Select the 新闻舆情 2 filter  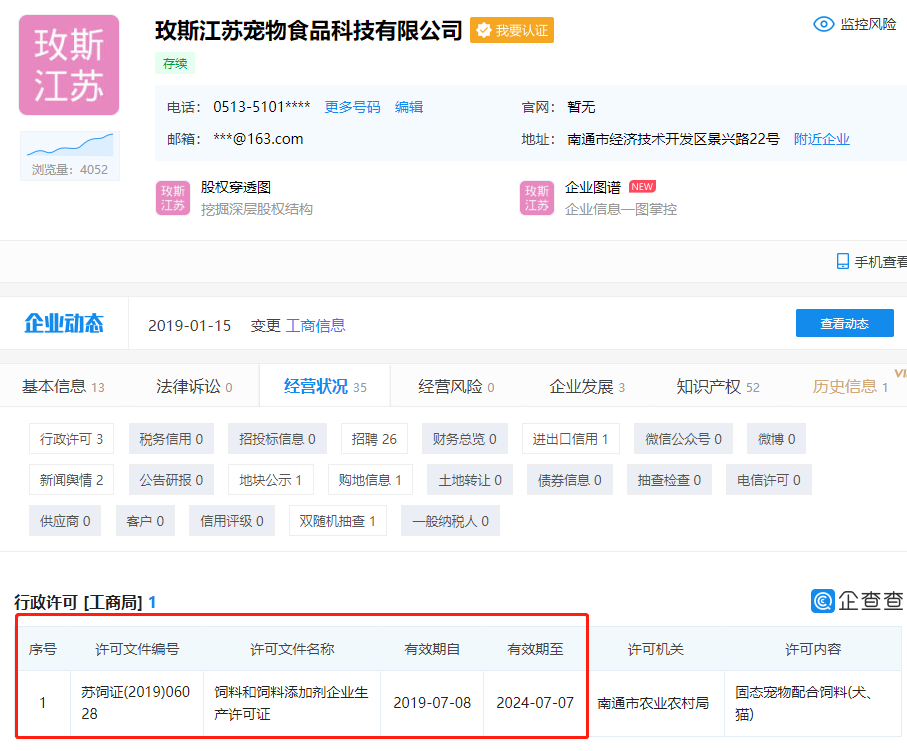(71, 480)
